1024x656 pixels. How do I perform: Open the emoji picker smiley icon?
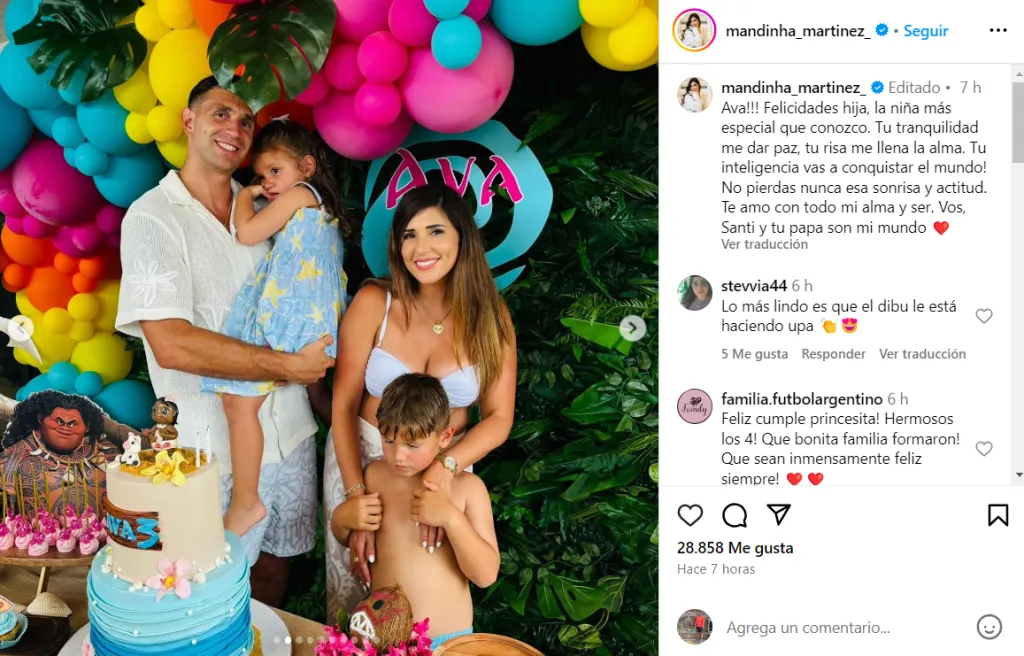click(x=989, y=627)
